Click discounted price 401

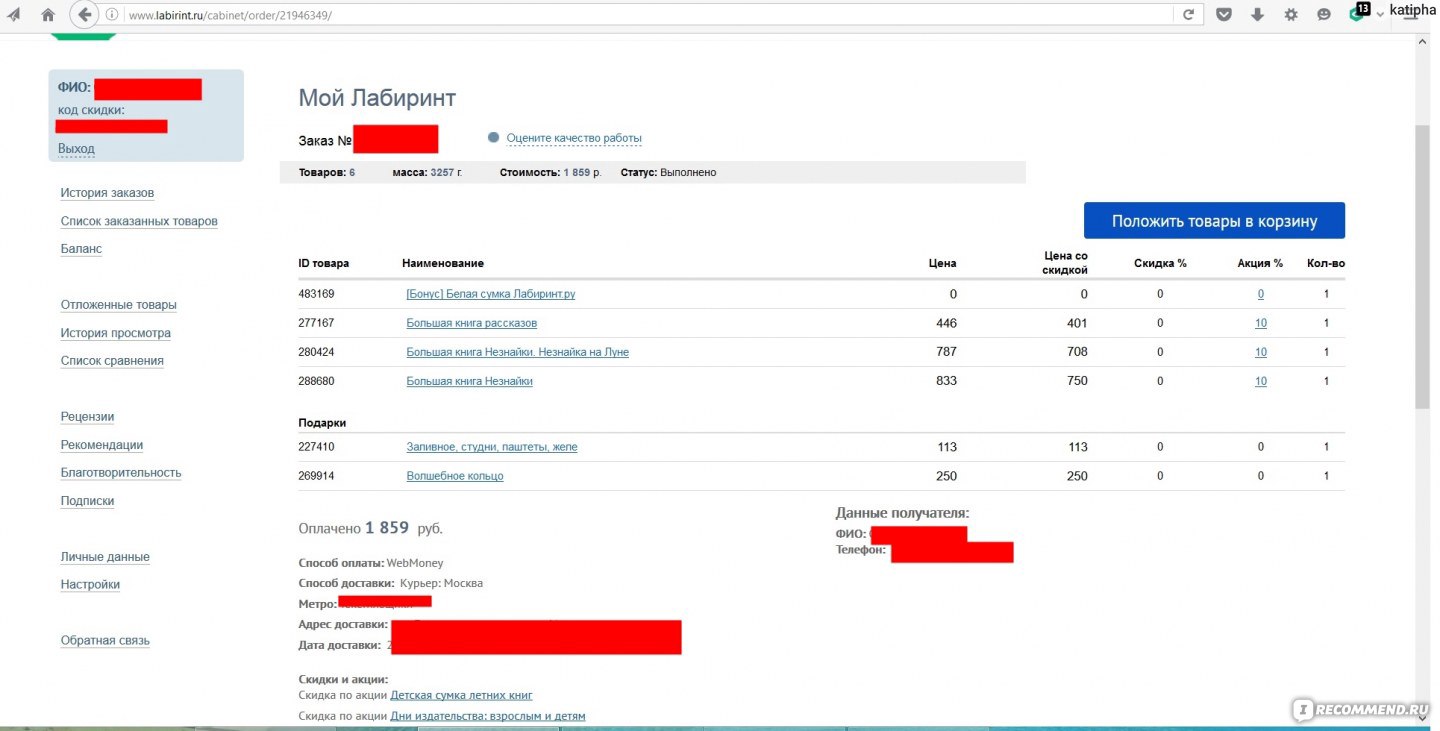(1077, 323)
